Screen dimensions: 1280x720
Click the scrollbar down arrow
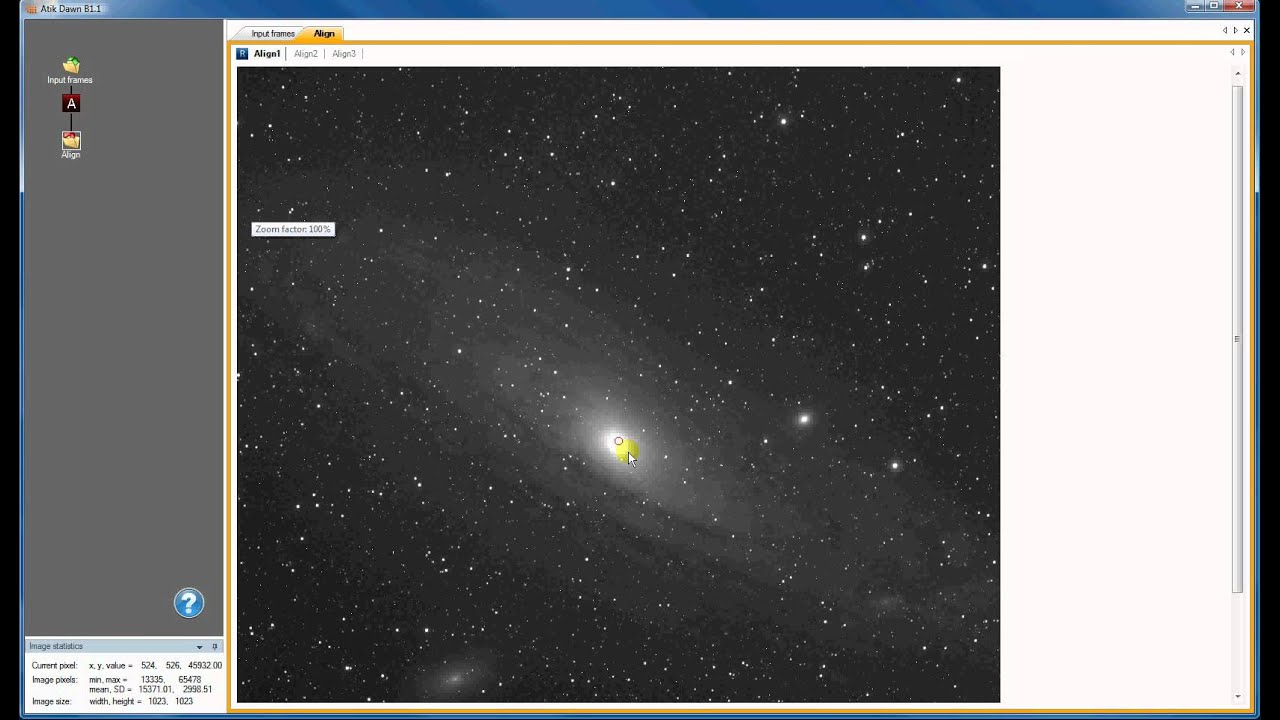1238,696
